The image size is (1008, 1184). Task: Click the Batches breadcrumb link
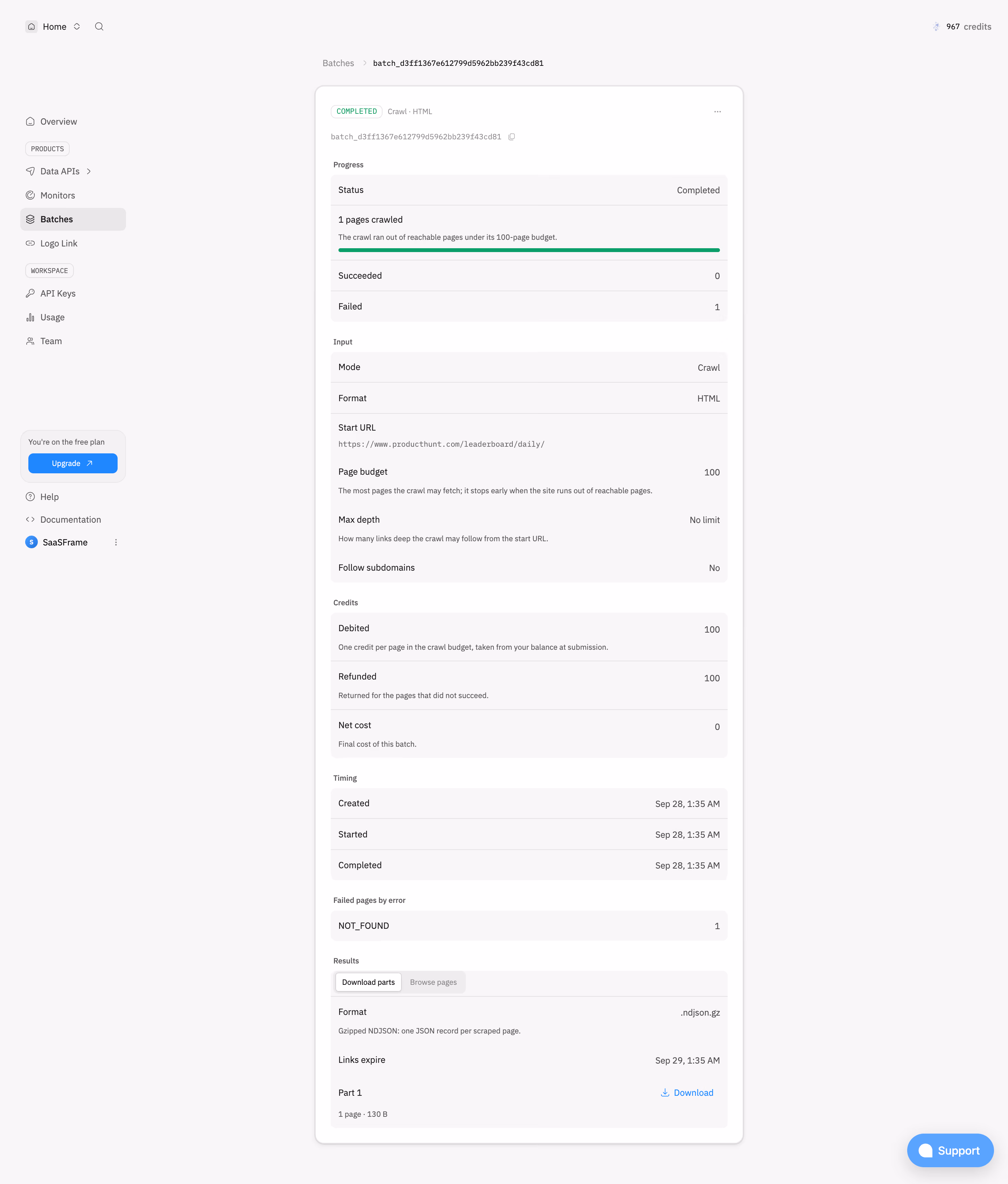pyautogui.click(x=338, y=63)
